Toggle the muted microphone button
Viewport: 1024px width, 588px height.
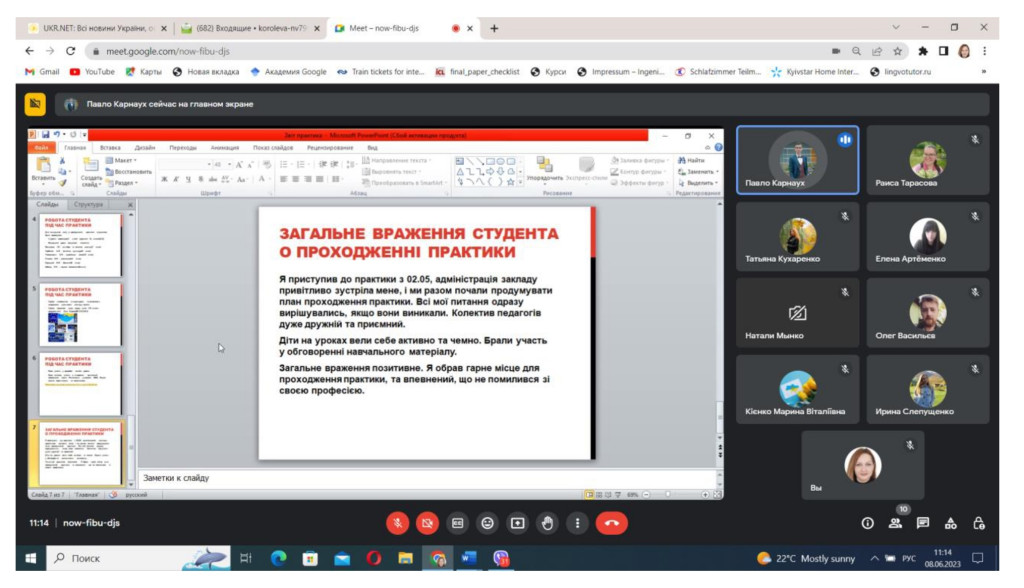coord(397,522)
